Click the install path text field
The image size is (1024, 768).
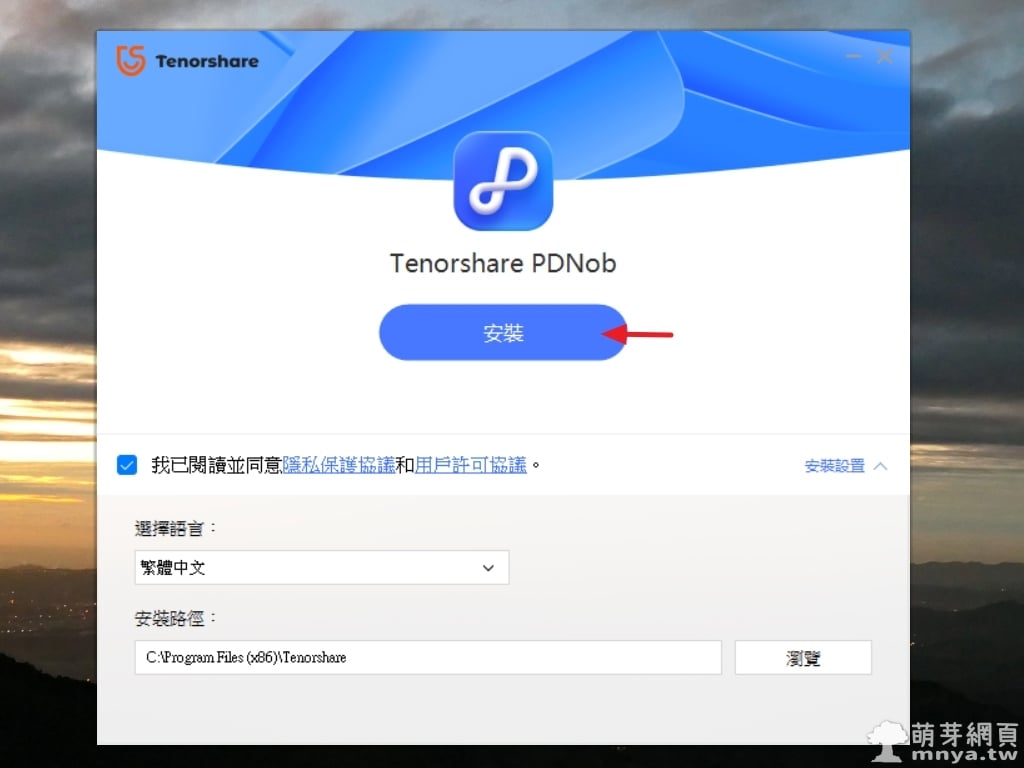[x=428, y=658]
